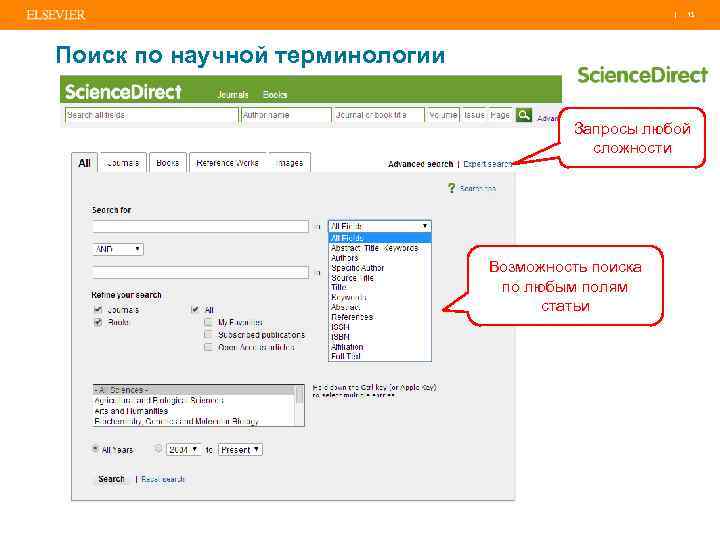Click the Author name input field
This screenshot has height=540, width=720.
point(286,115)
